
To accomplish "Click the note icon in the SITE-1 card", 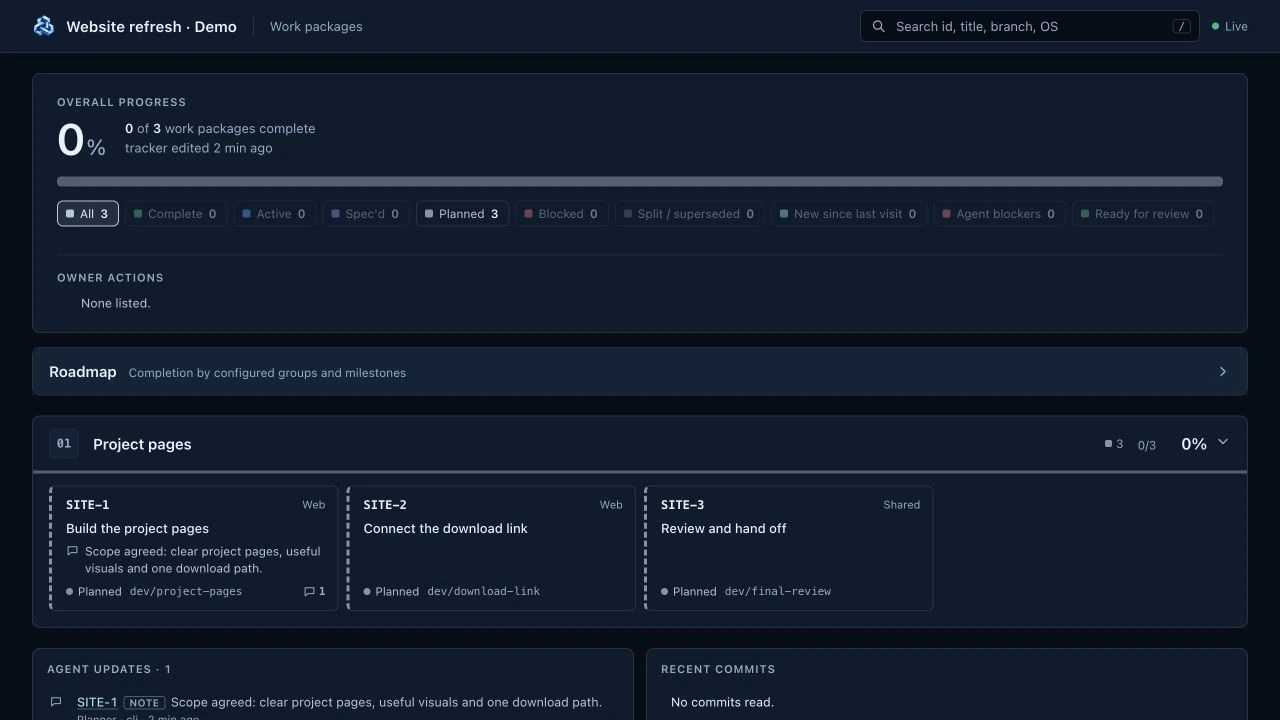I will point(72,551).
